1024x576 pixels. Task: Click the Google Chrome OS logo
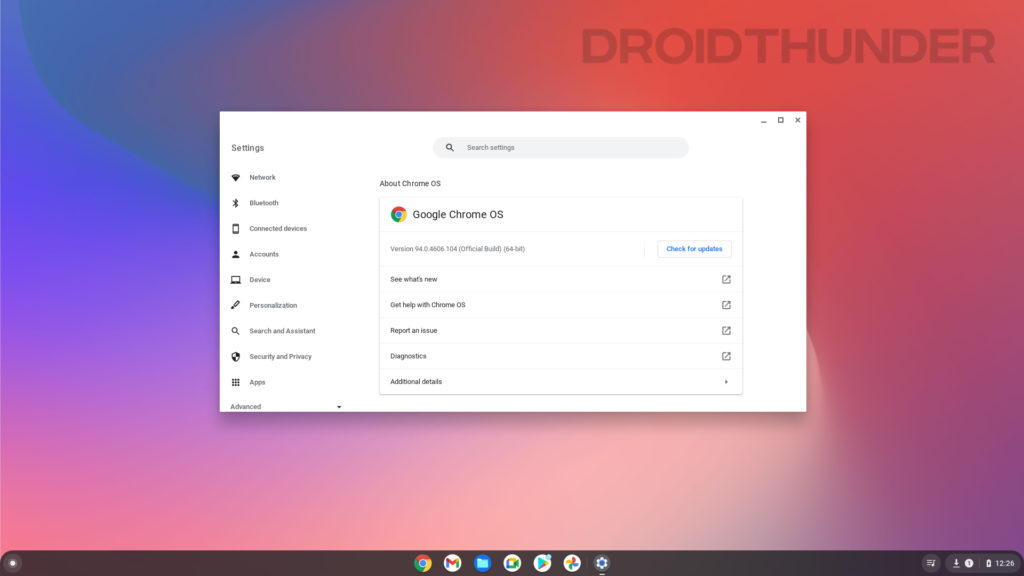coord(398,214)
